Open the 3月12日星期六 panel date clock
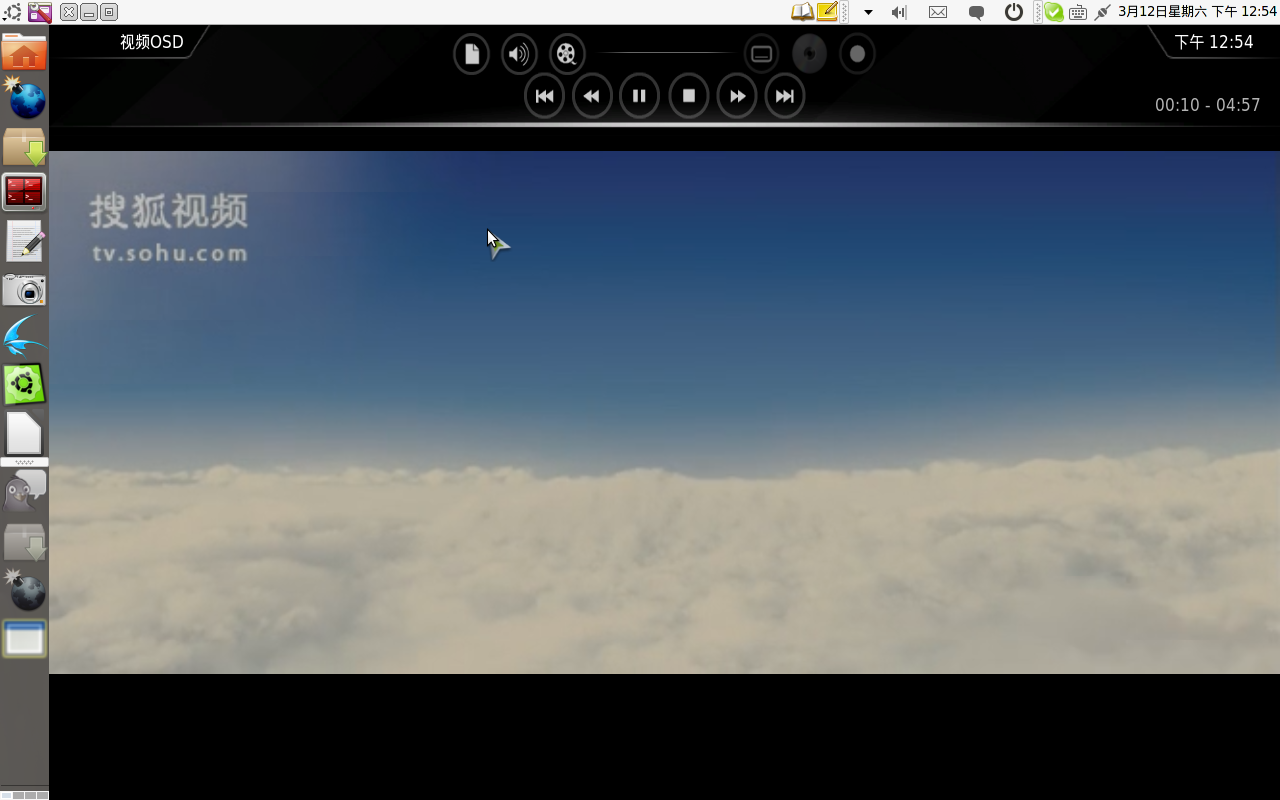Screen dimensions: 1280x800 pyautogui.click(x=1197, y=12)
